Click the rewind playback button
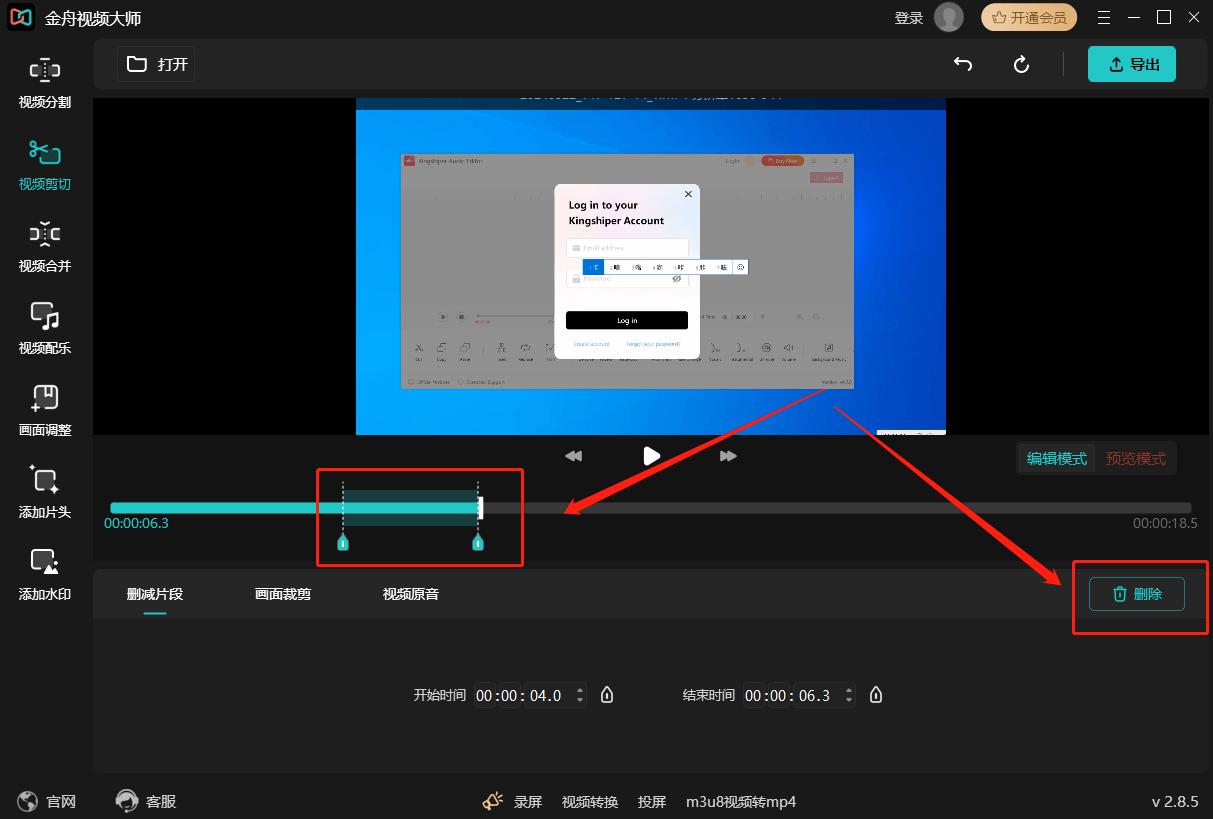 (x=573, y=456)
